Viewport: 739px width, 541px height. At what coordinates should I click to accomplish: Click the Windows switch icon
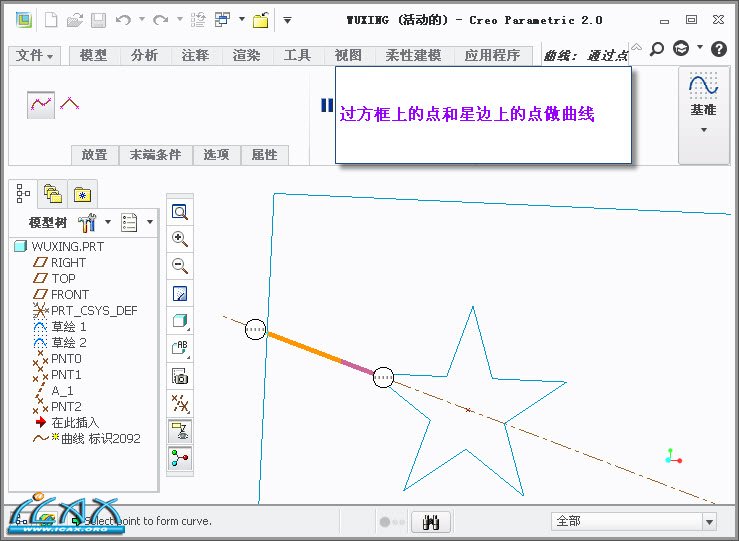[x=222, y=20]
